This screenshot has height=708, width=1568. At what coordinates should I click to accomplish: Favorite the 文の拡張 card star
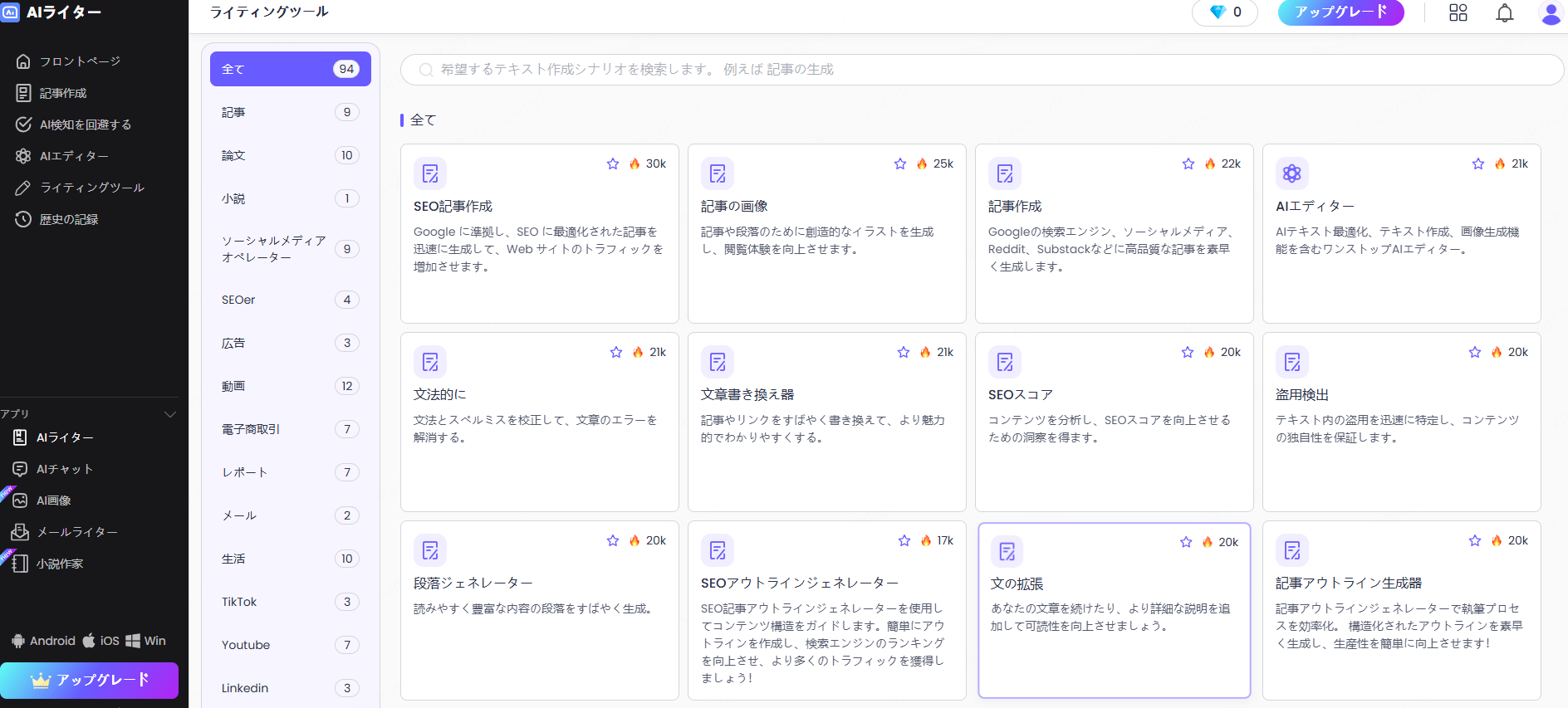point(1186,542)
